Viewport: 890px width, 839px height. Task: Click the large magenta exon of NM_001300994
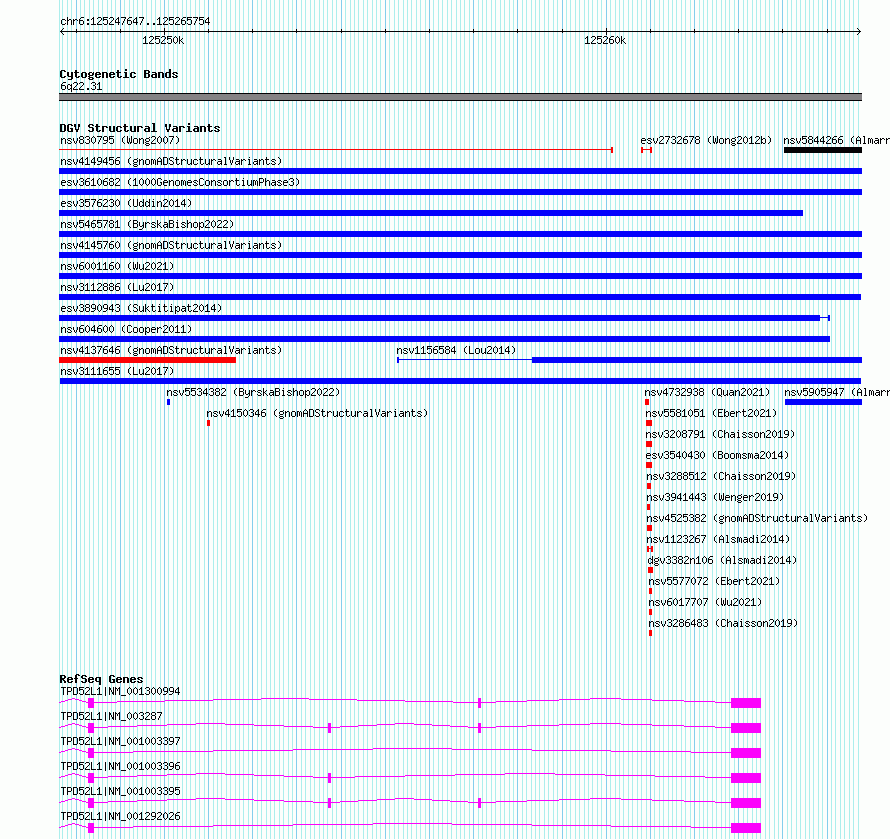[746, 703]
